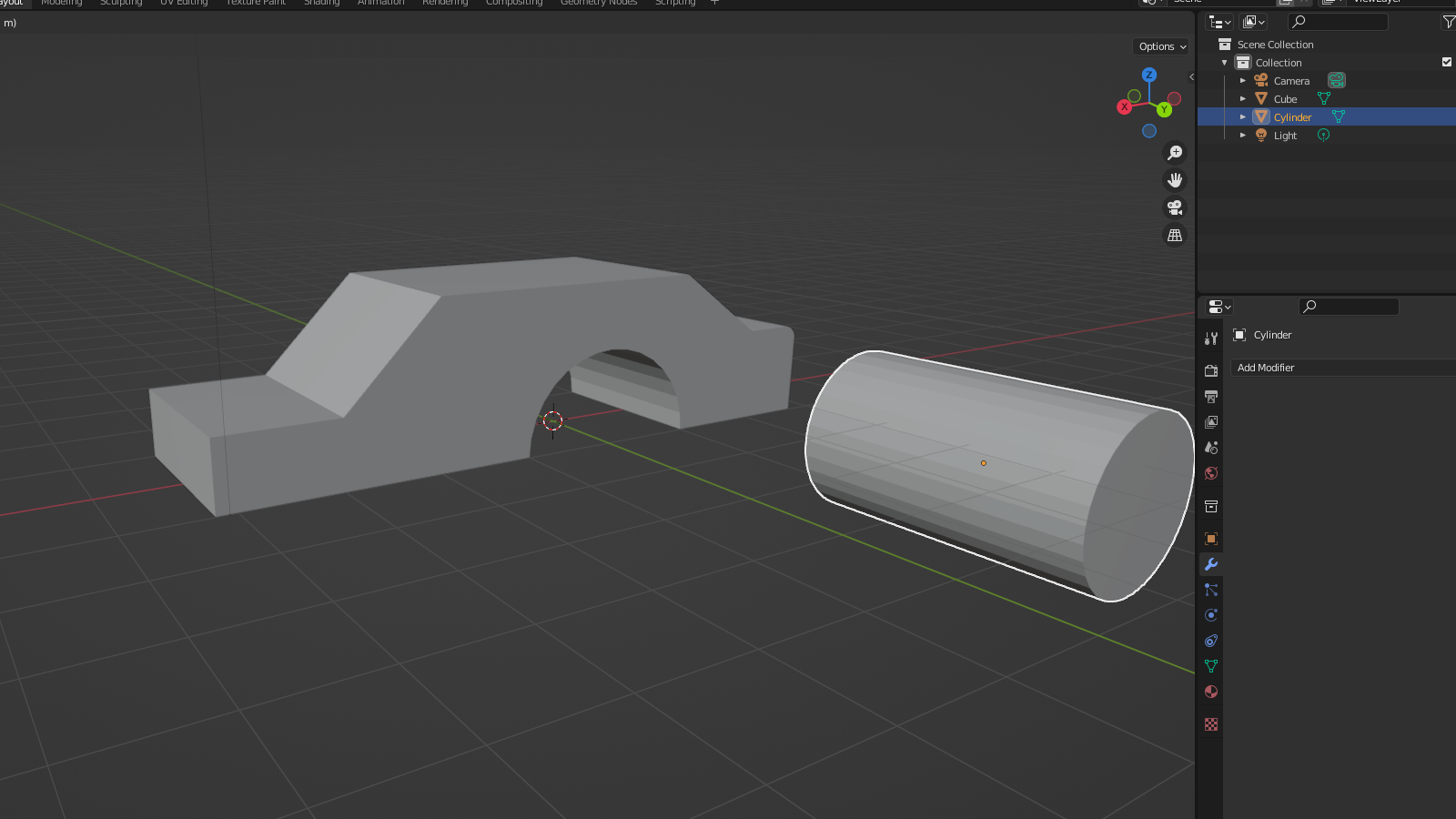Image resolution: width=1456 pixels, height=819 pixels.
Task: Click the green Y axis gizmo ball
Action: tap(1164, 110)
